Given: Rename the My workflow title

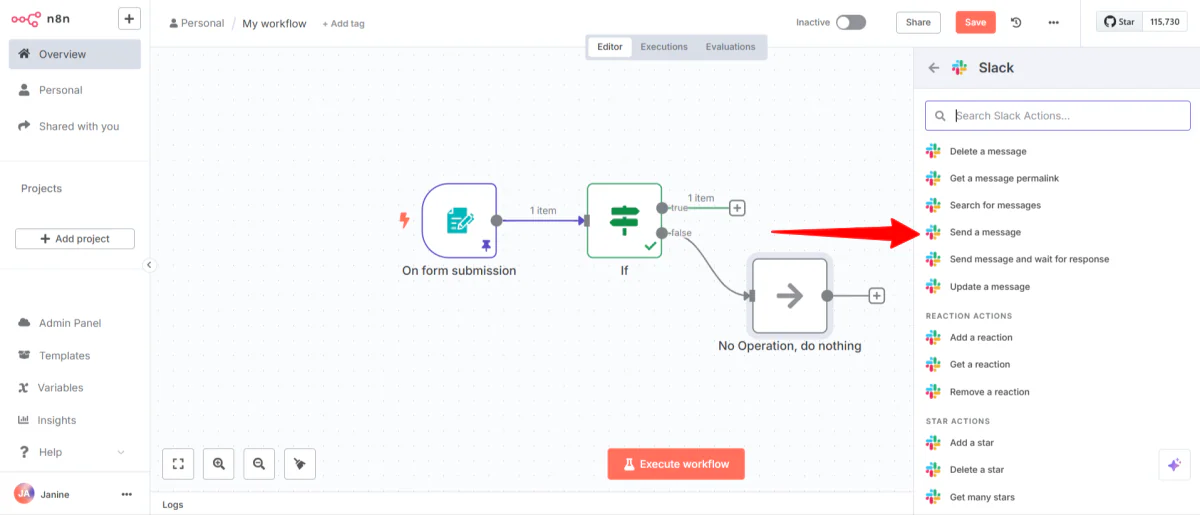Looking at the screenshot, I should click(274, 23).
